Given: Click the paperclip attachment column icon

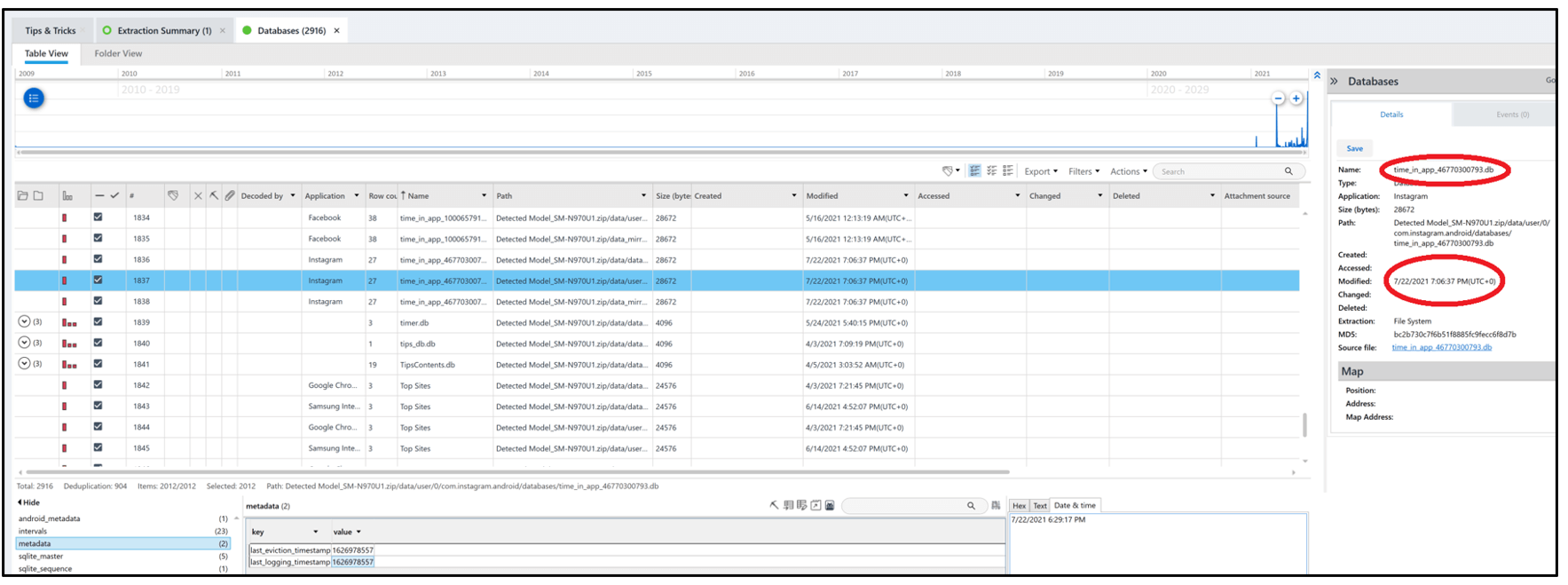Looking at the screenshot, I should coord(230,195).
